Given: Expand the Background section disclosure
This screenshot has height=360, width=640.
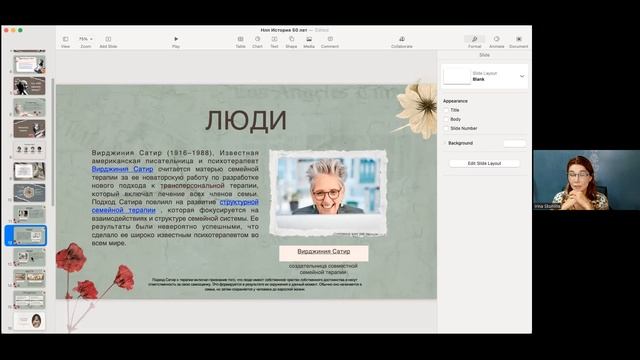Looking at the screenshot, I should (445, 143).
